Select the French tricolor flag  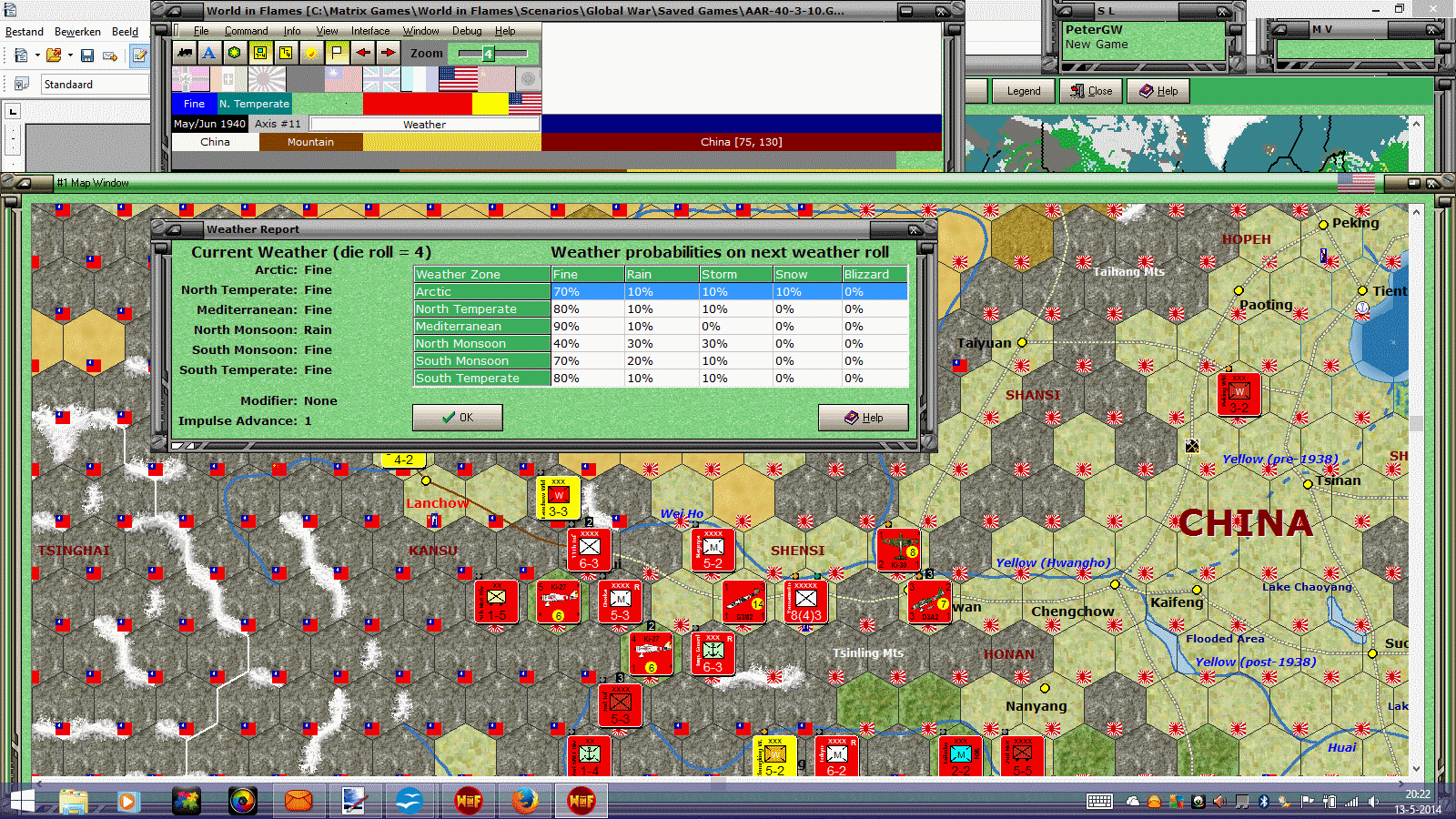[x=420, y=79]
